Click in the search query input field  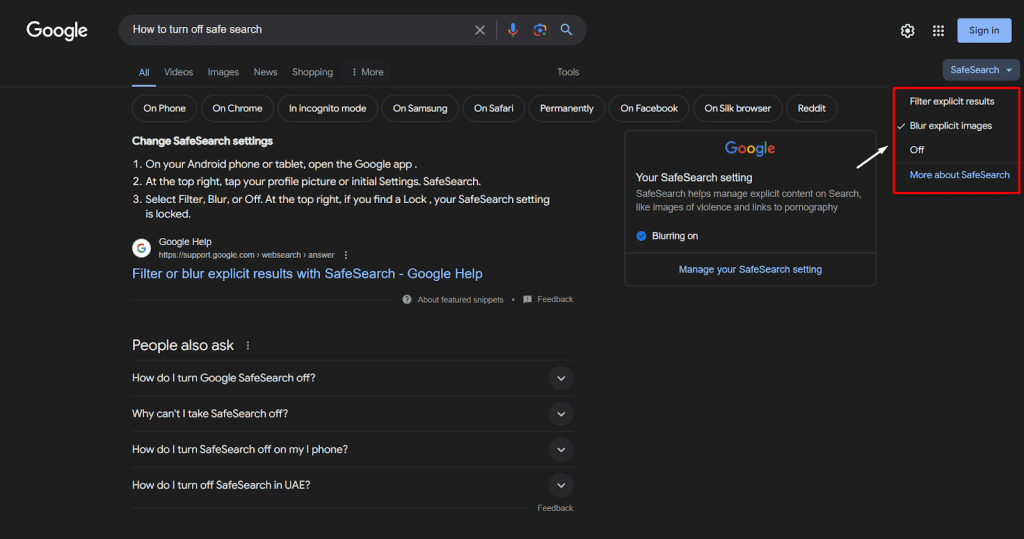297,29
